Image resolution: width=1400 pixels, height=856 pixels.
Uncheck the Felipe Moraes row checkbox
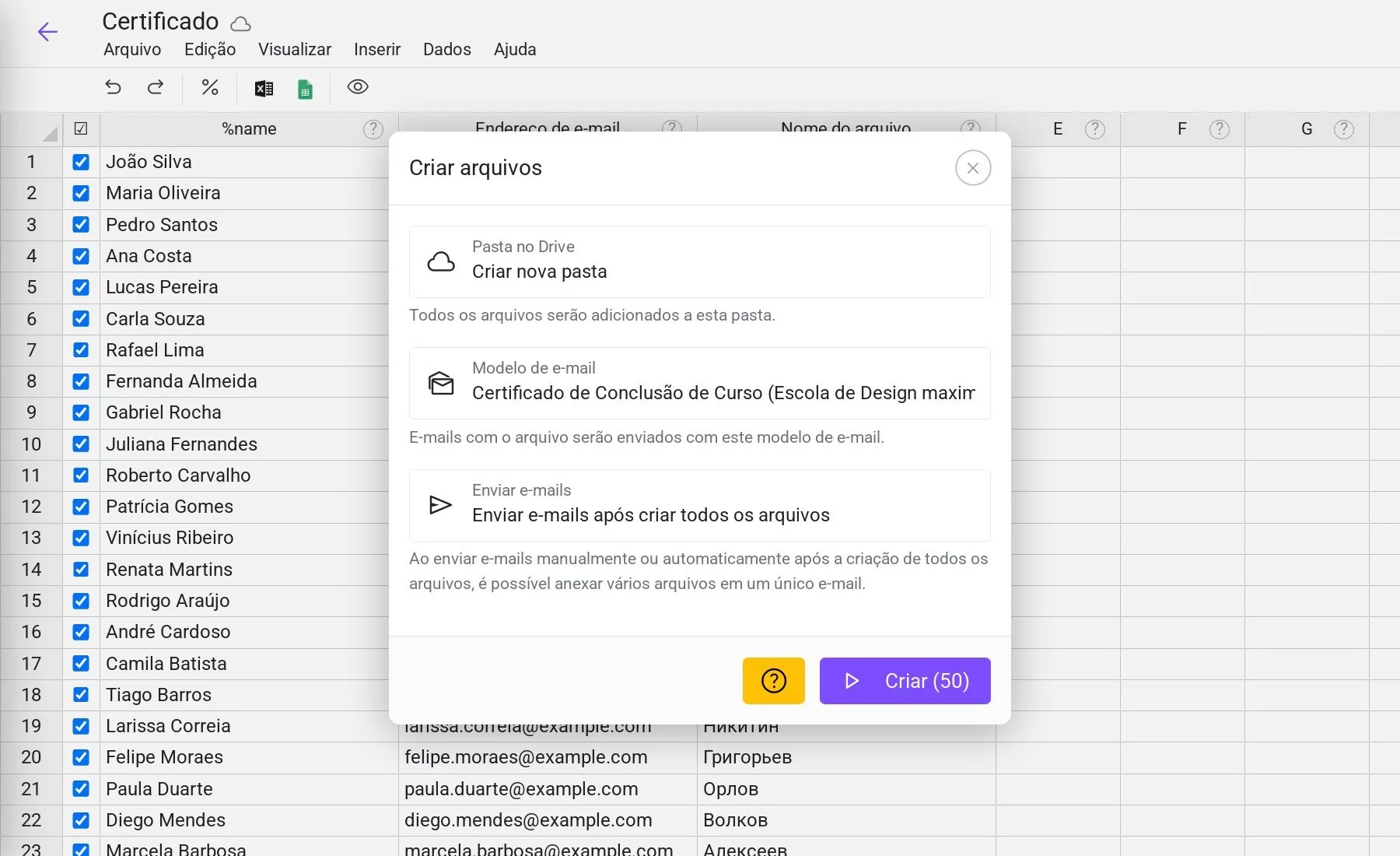pos(81,757)
